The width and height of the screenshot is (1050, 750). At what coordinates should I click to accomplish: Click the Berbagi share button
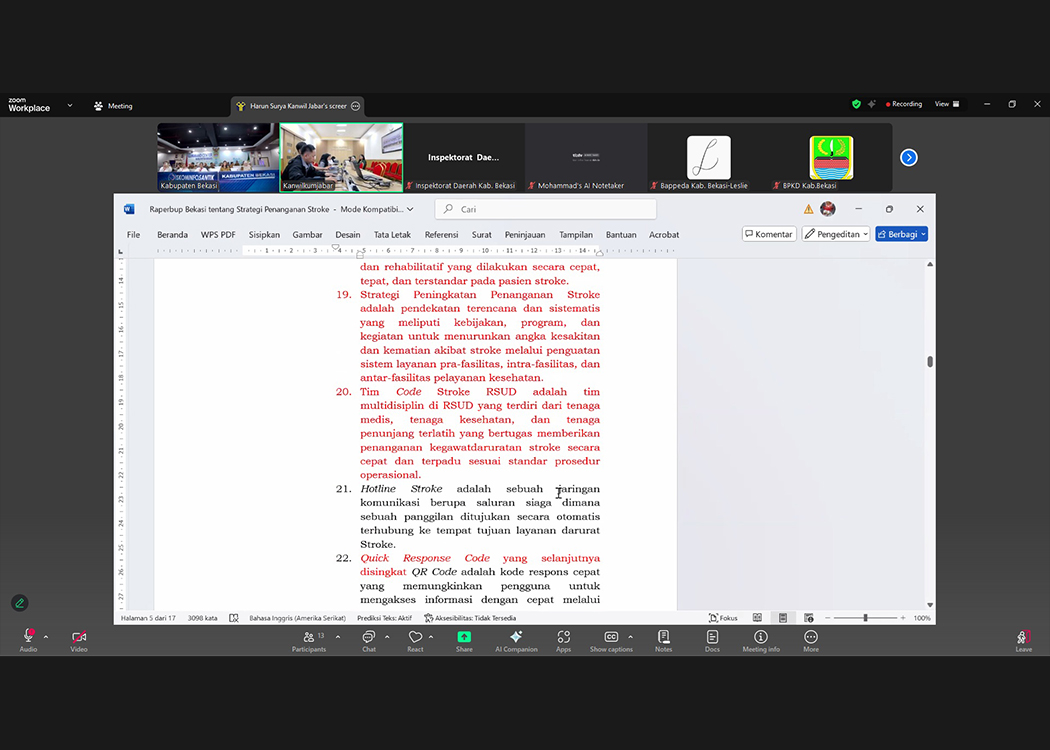click(901, 234)
